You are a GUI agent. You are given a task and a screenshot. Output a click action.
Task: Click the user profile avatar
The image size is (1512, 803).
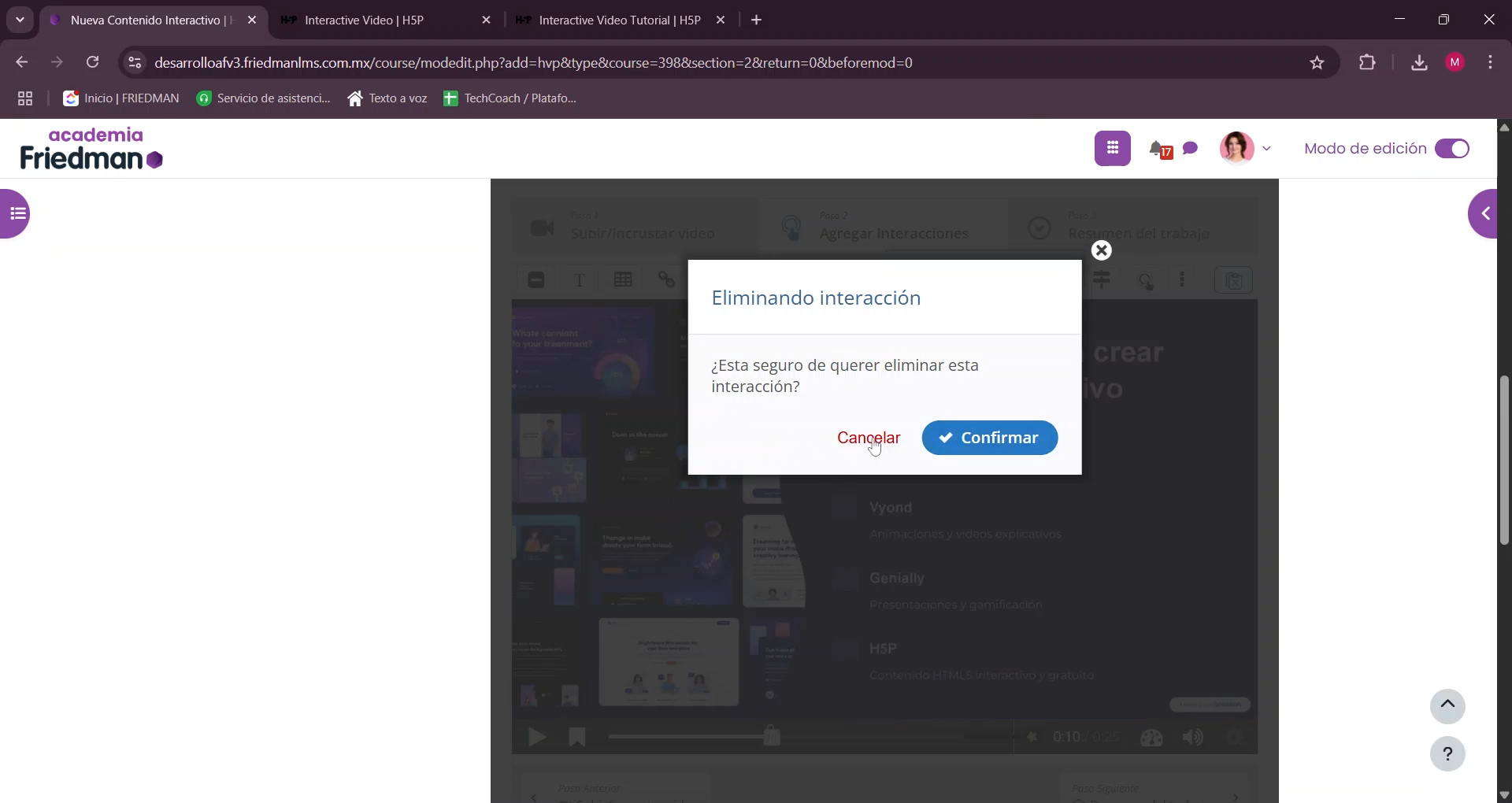click(1236, 148)
